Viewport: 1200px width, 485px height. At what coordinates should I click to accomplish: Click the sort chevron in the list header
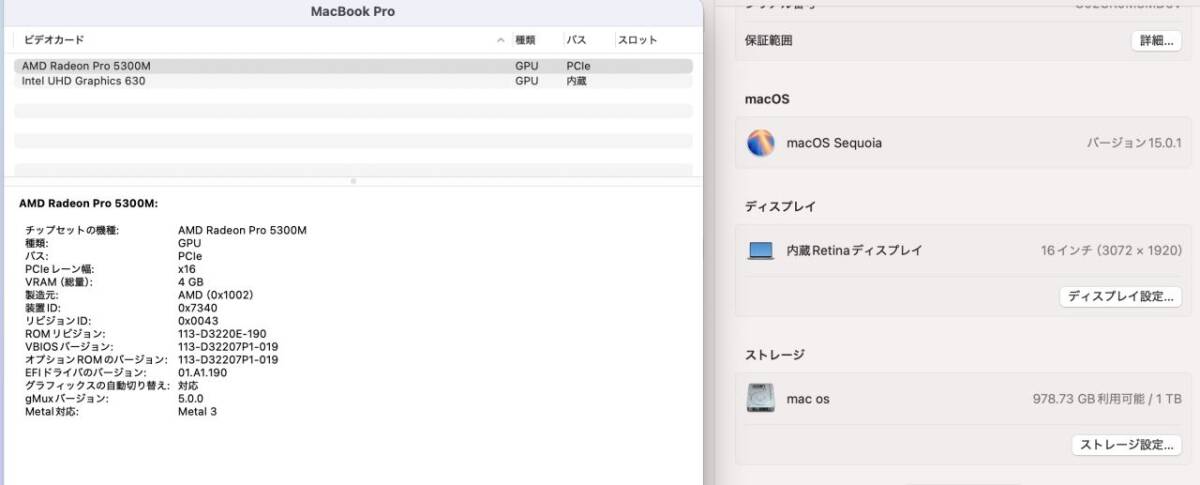tap(500, 41)
